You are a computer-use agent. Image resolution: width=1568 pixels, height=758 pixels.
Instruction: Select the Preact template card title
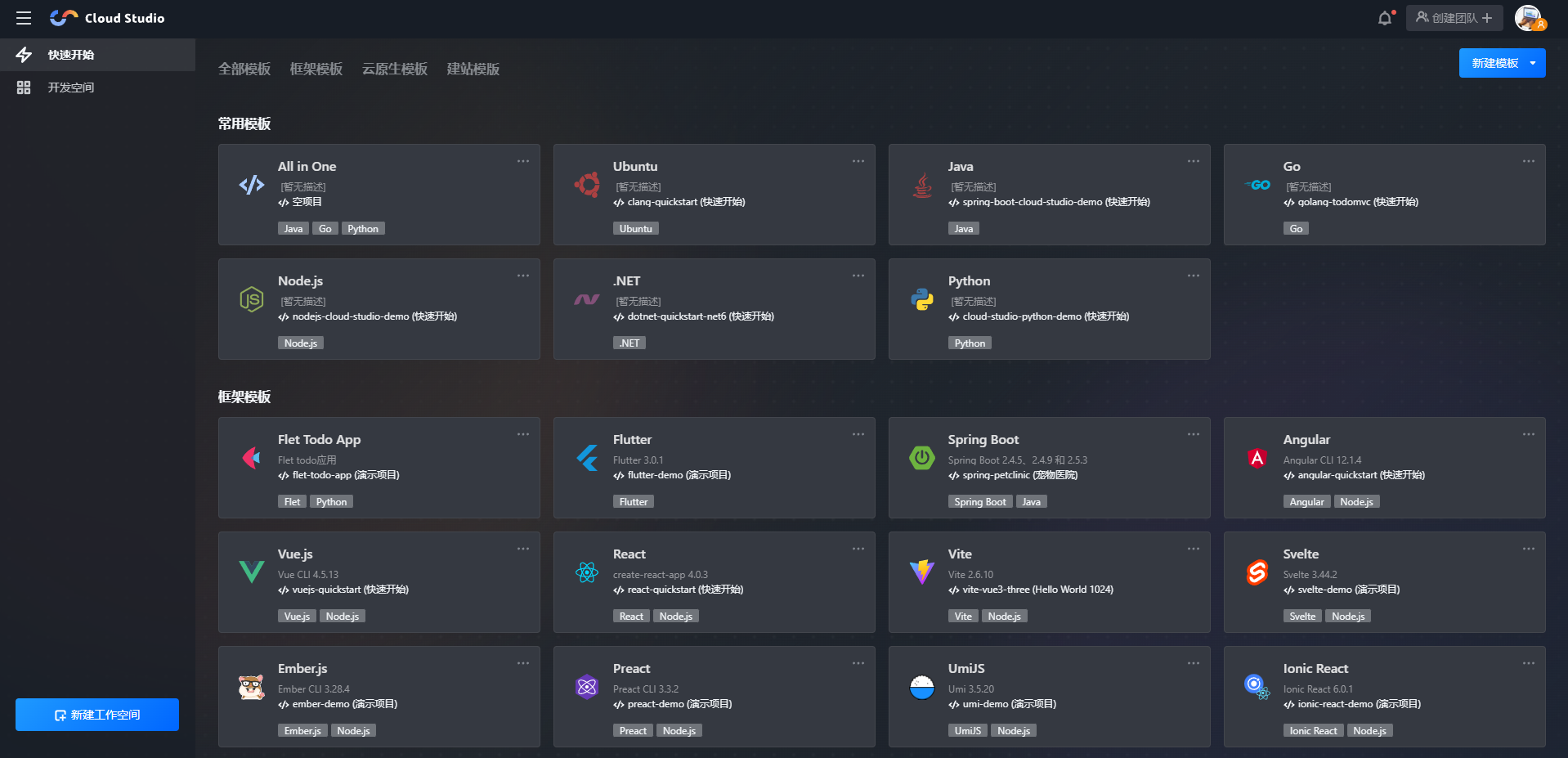632,669
